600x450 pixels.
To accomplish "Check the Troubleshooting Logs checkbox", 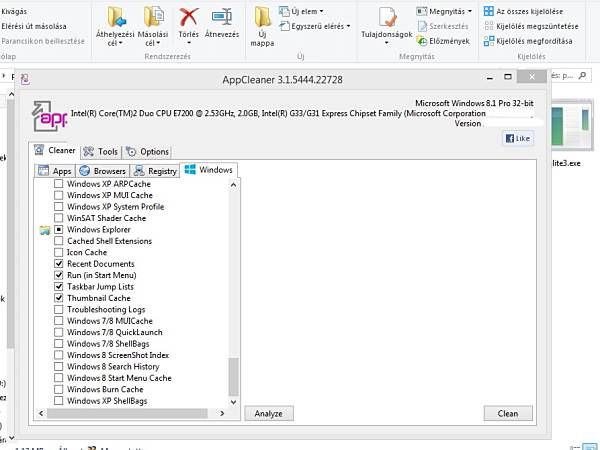I will 59,309.
